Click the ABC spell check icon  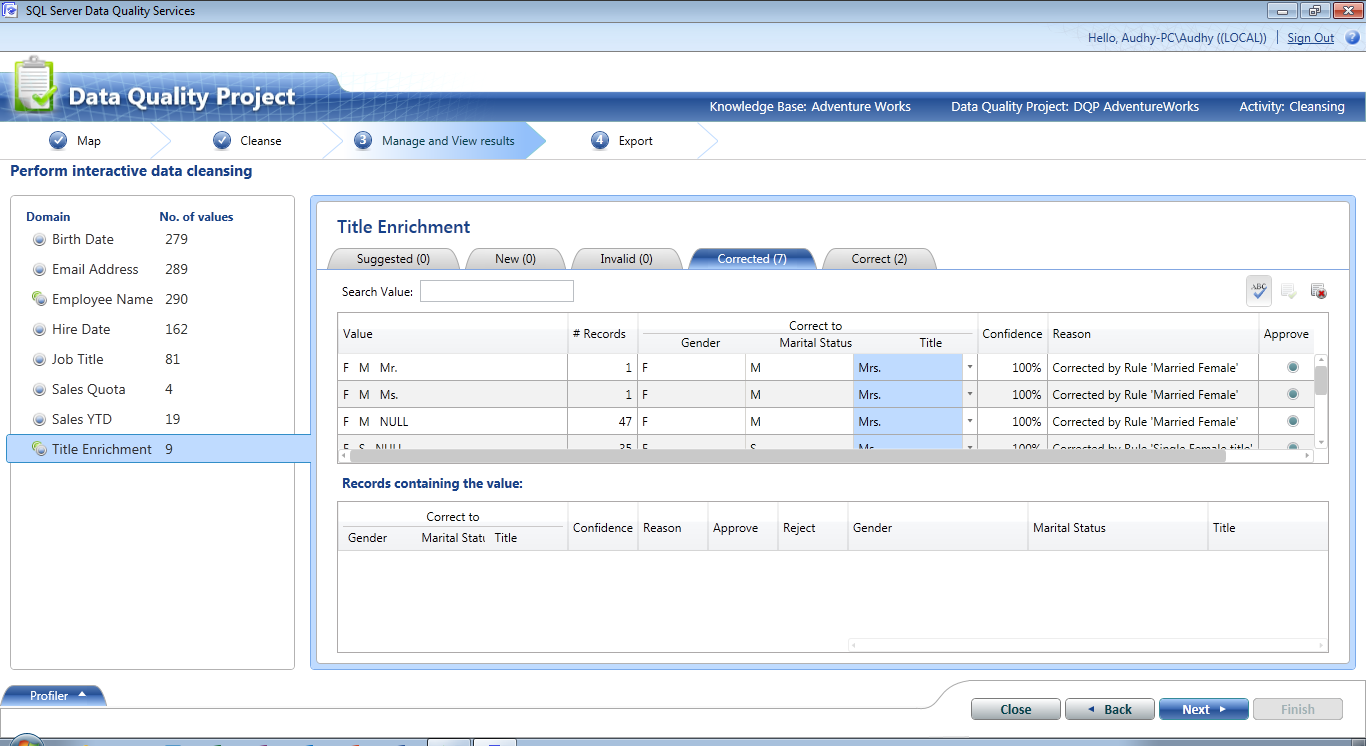point(1258,290)
